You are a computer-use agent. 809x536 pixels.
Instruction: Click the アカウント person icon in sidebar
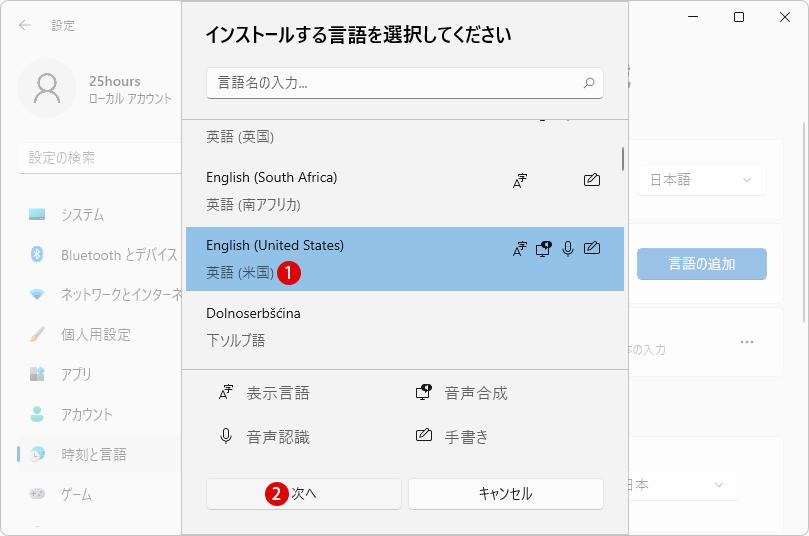37,414
